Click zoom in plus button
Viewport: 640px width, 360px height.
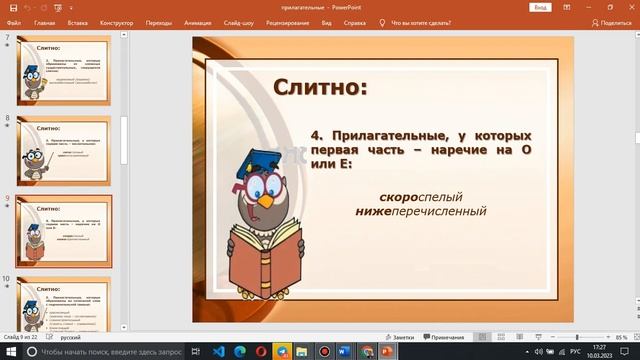(x=608, y=337)
